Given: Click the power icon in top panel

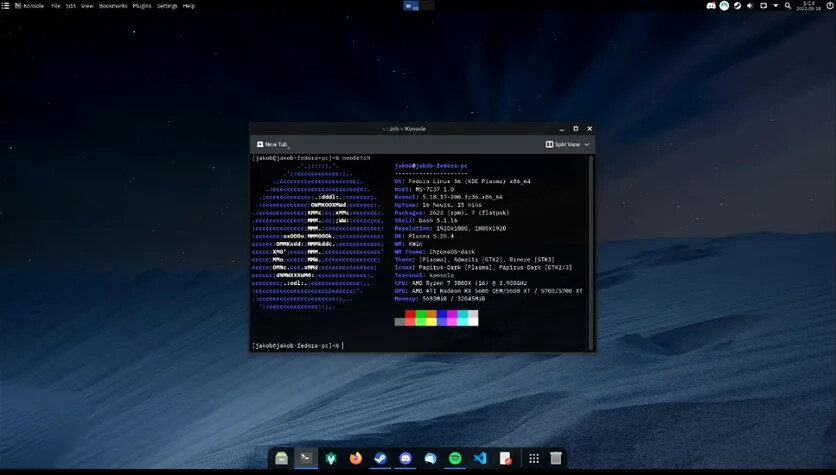Looking at the screenshot, I should [831, 5].
